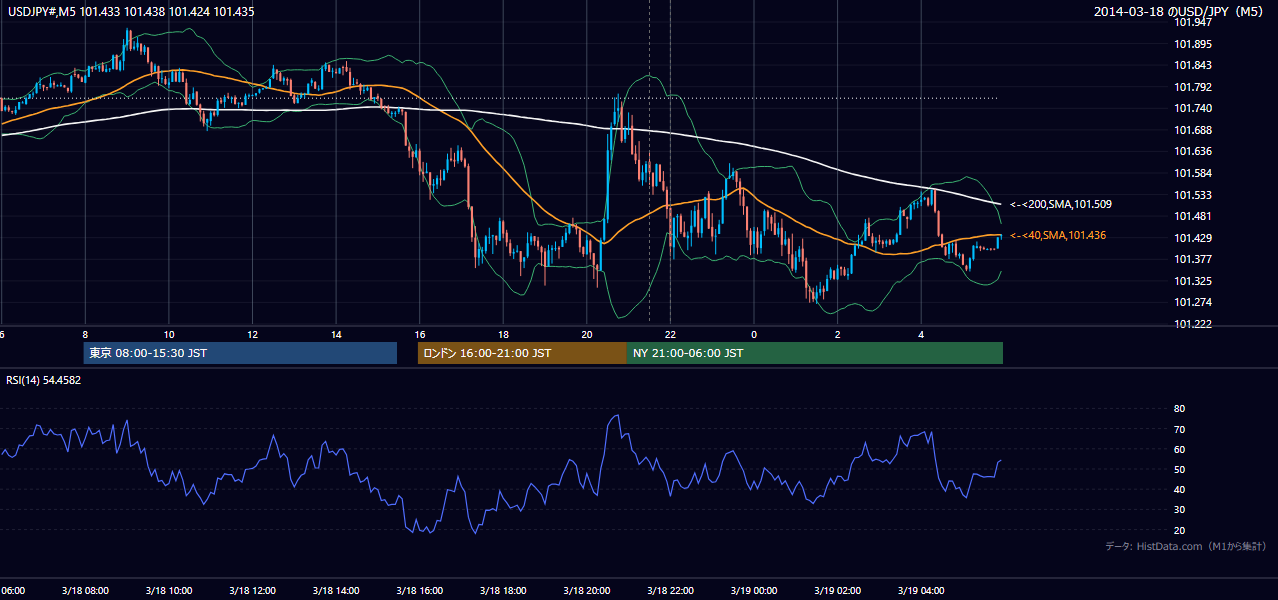Click the 3/18 14:00 time axis label
Image resolution: width=1278 pixels, height=600 pixels.
click(x=336, y=591)
